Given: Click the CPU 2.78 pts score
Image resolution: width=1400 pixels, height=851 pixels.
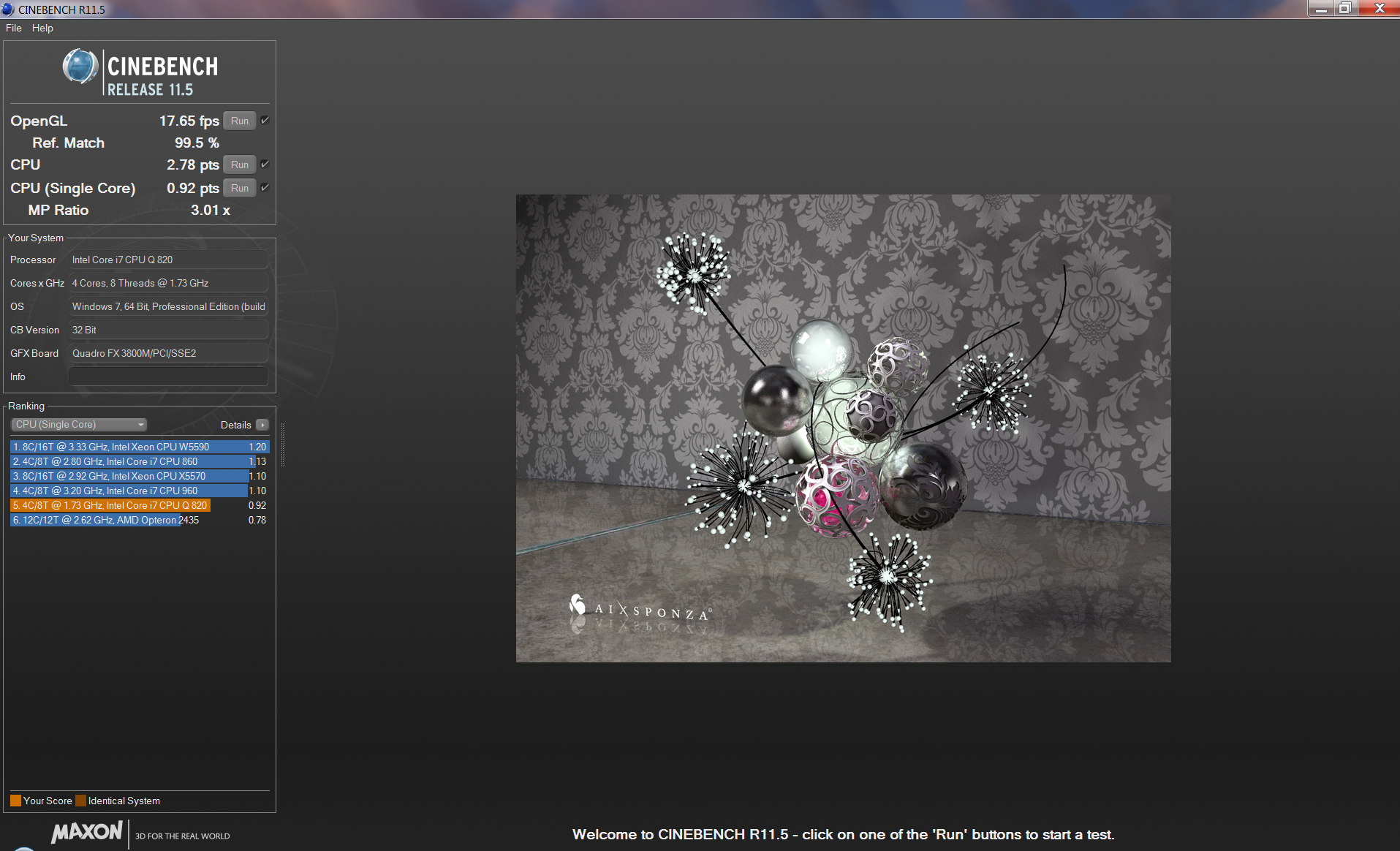Looking at the screenshot, I should [x=192, y=164].
